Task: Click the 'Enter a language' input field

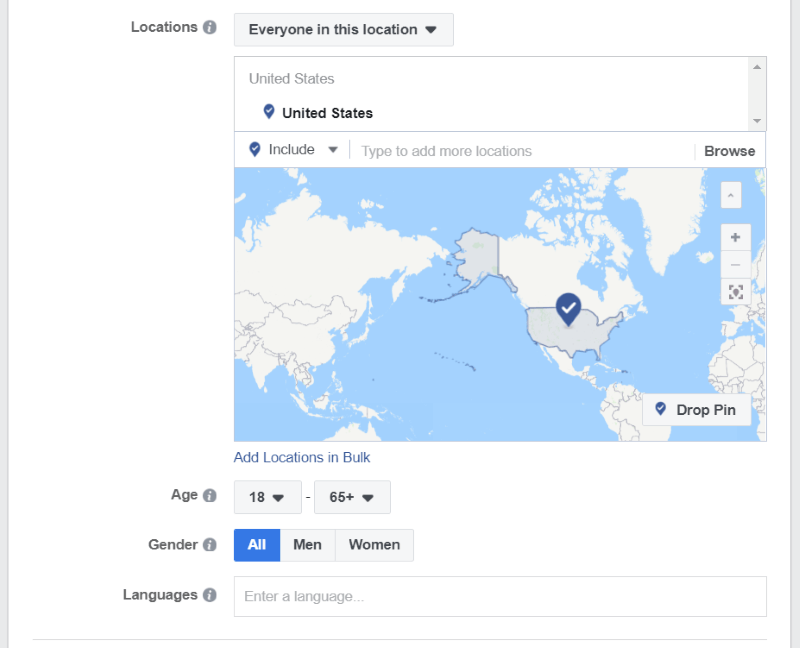Action: pos(500,596)
